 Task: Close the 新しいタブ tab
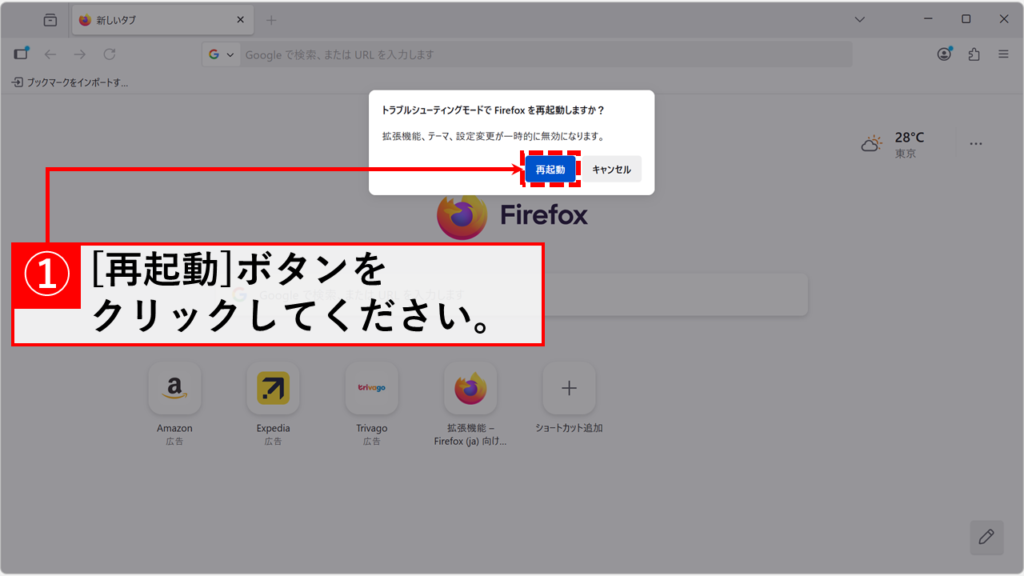click(x=240, y=20)
